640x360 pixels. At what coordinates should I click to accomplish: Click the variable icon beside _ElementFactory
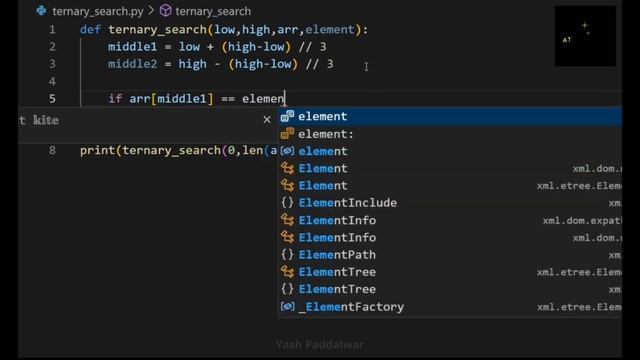pos(287,307)
